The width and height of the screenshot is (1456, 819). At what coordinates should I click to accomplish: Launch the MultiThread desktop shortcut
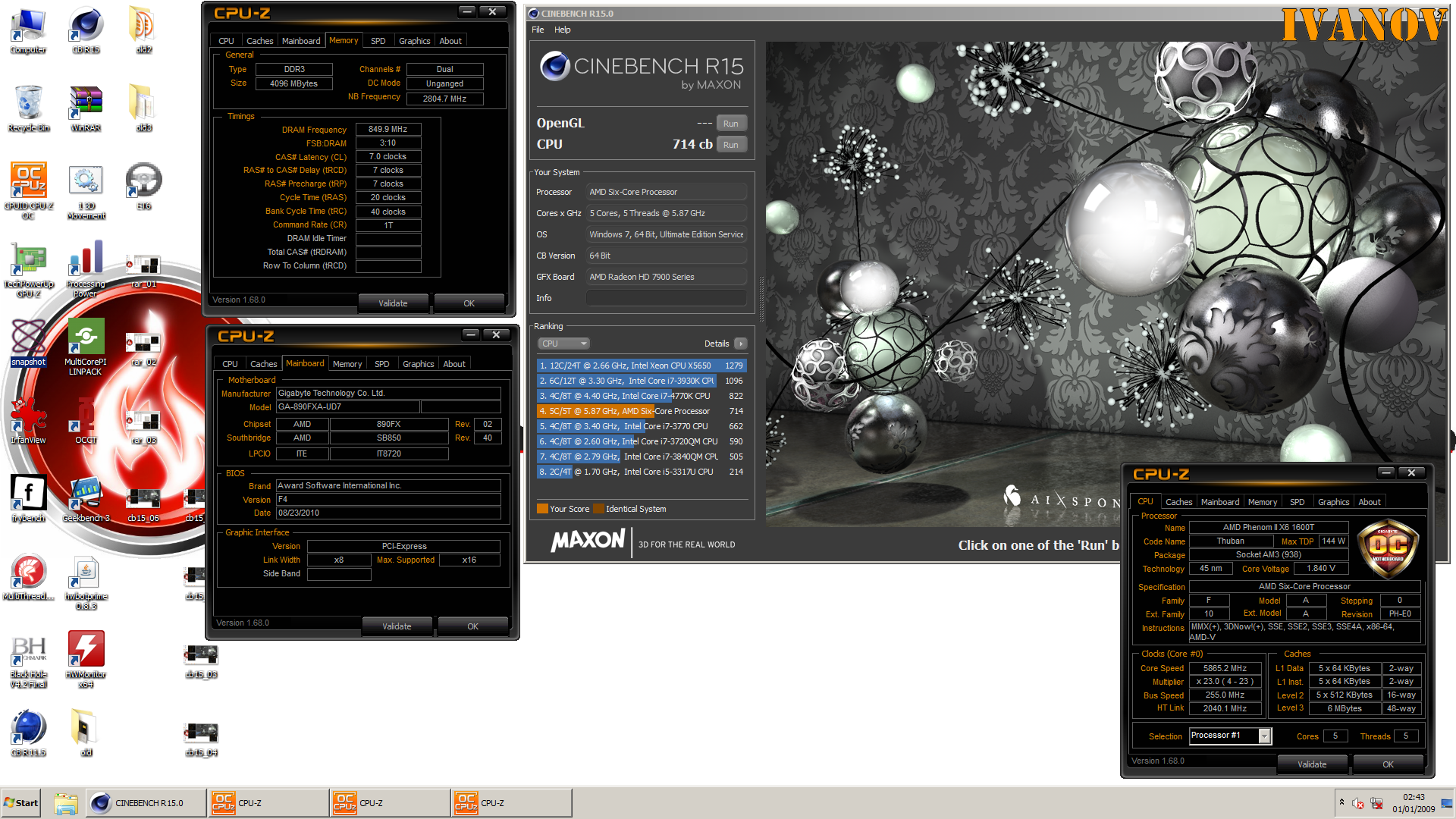(28, 577)
